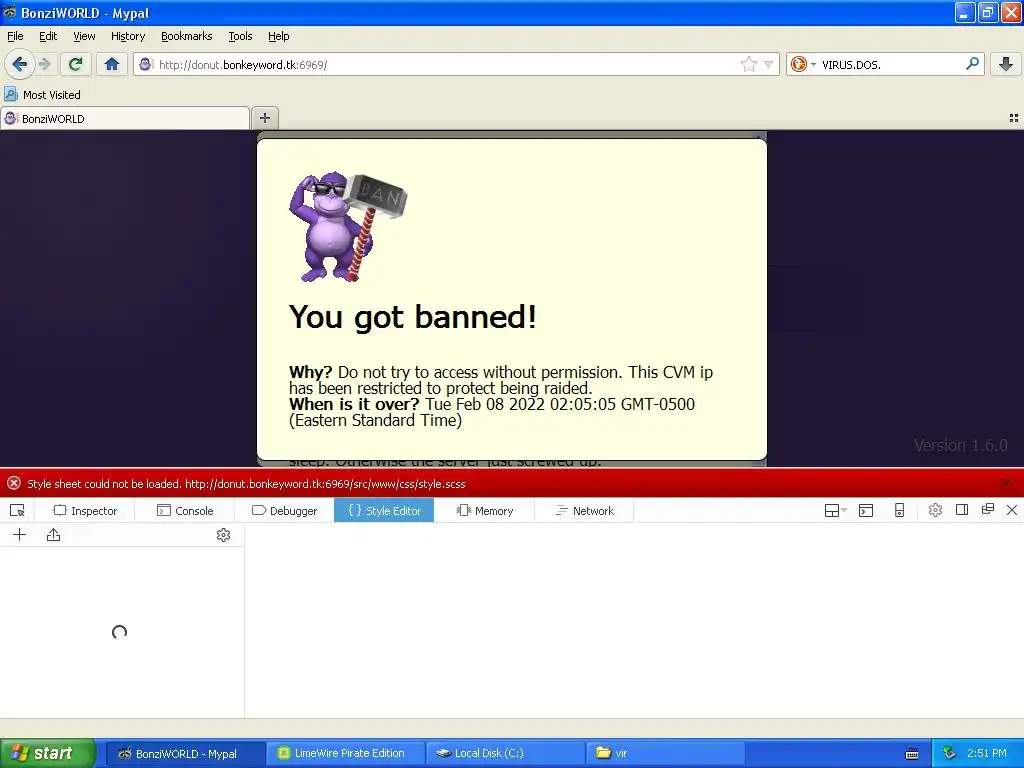This screenshot has height=768, width=1024.
Task: Show all tabs grid icon
Action: pyautogui.click(x=1014, y=118)
